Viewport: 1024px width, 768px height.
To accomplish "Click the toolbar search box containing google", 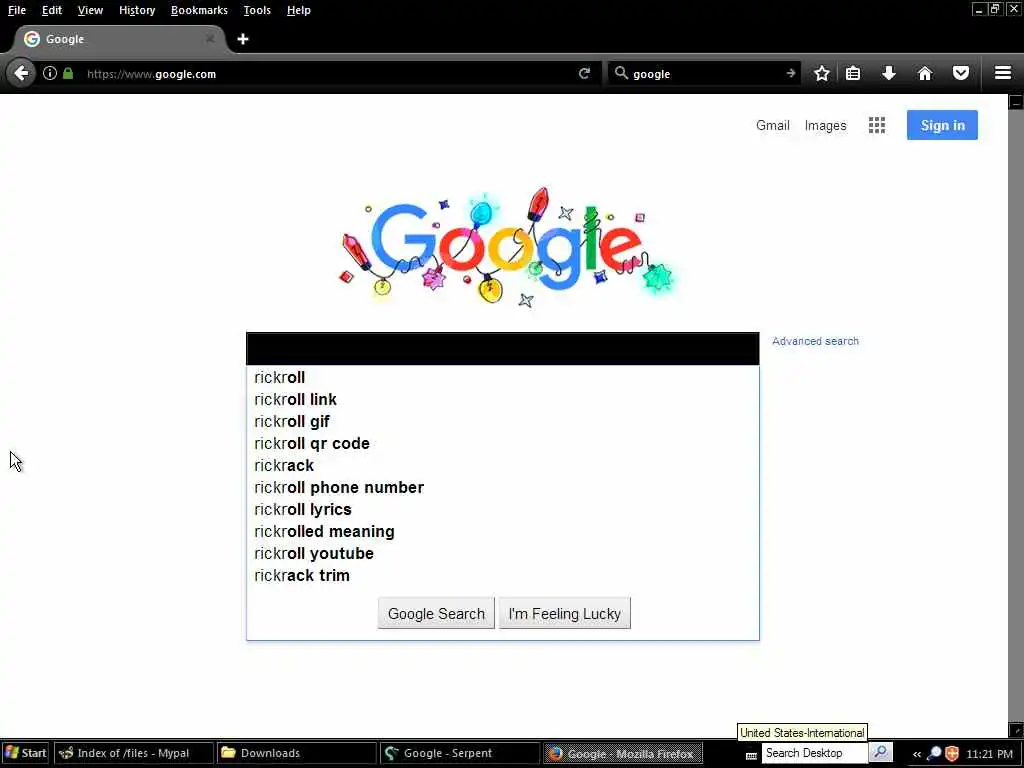I will 705,73.
